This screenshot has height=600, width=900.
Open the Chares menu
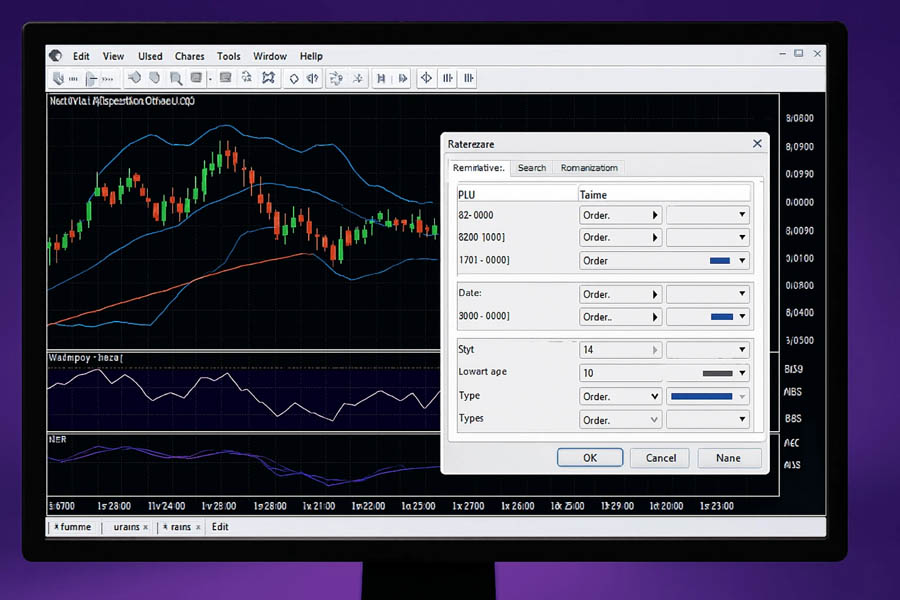pos(189,56)
